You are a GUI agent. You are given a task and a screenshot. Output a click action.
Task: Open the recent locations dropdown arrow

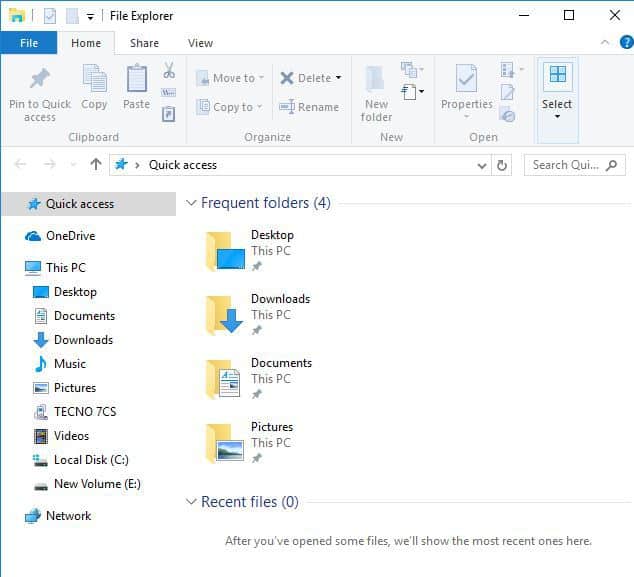tap(73, 165)
